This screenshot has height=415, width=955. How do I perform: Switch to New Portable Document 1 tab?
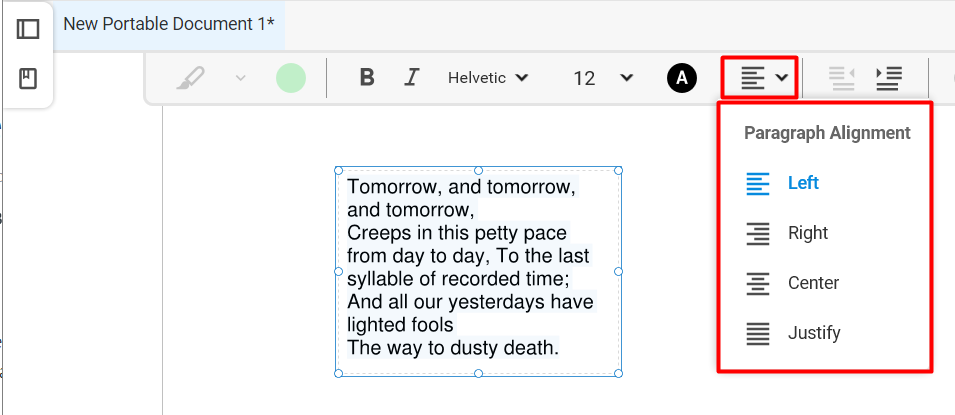tap(169, 24)
